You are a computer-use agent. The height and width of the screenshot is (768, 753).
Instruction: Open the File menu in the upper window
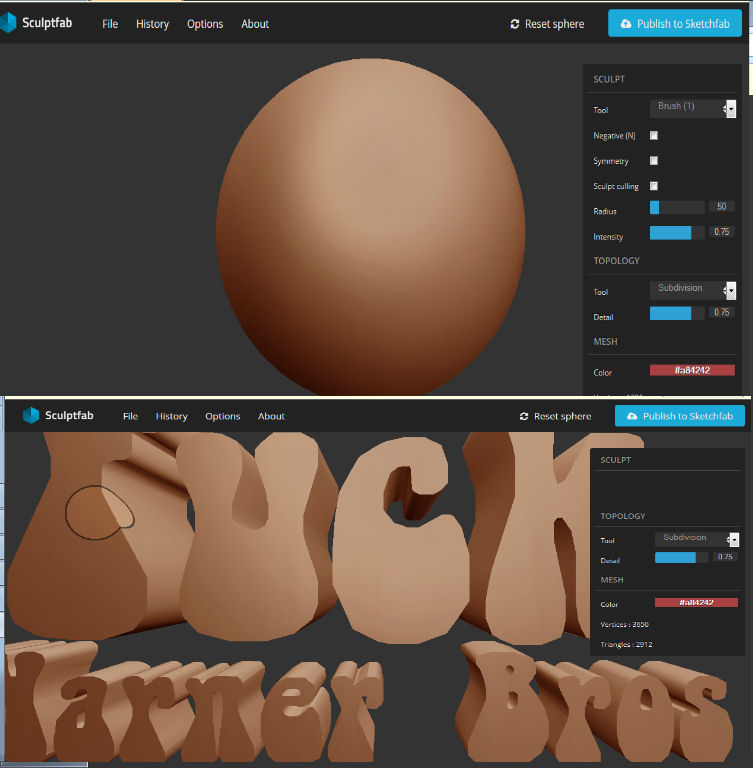tap(110, 24)
